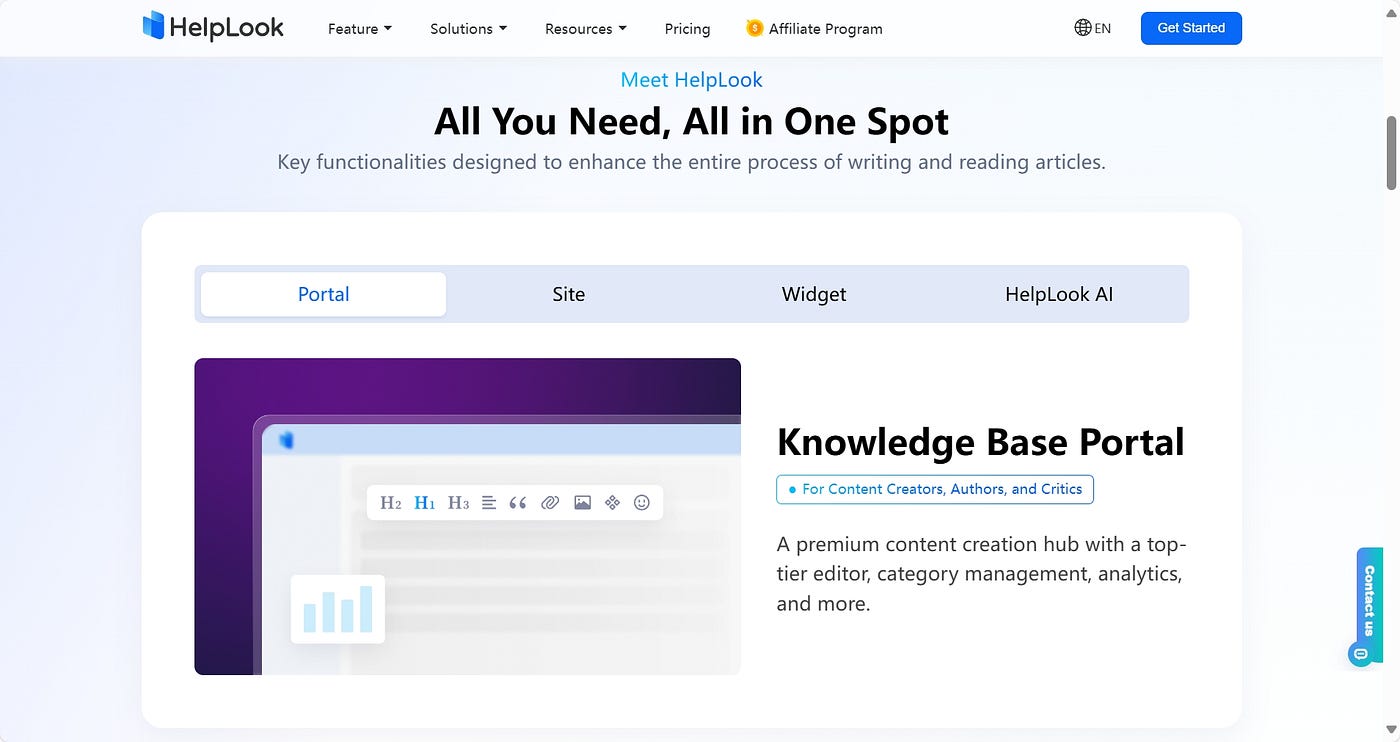Switch to the Site tab

(x=568, y=294)
